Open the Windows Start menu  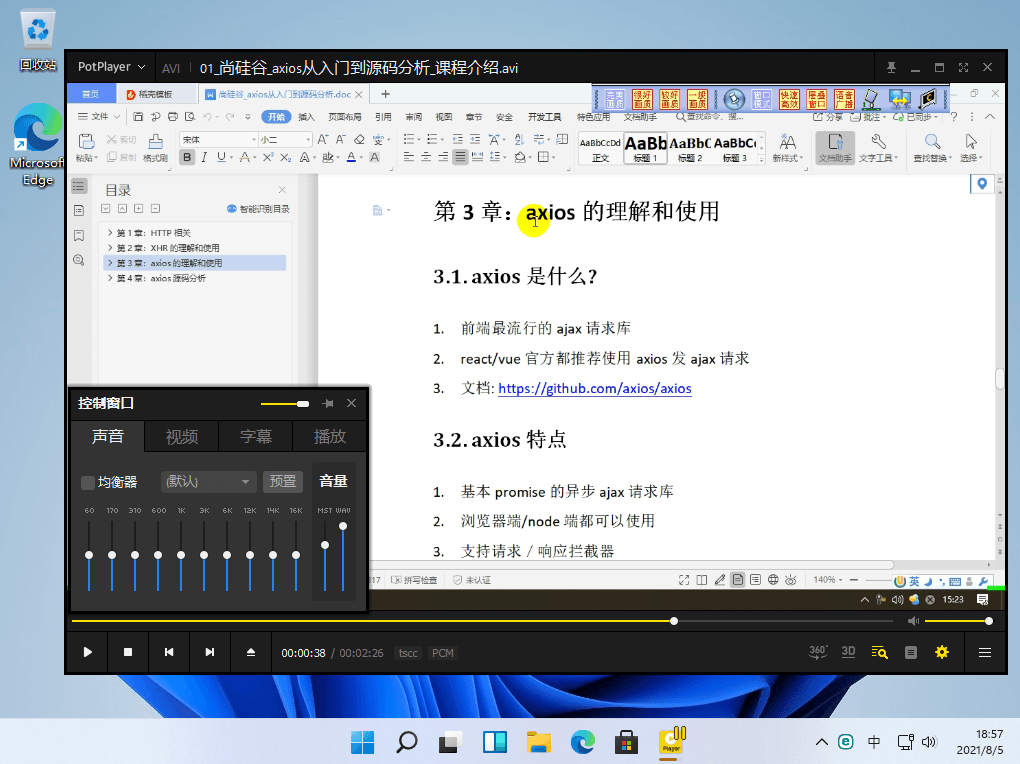click(x=362, y=742)
